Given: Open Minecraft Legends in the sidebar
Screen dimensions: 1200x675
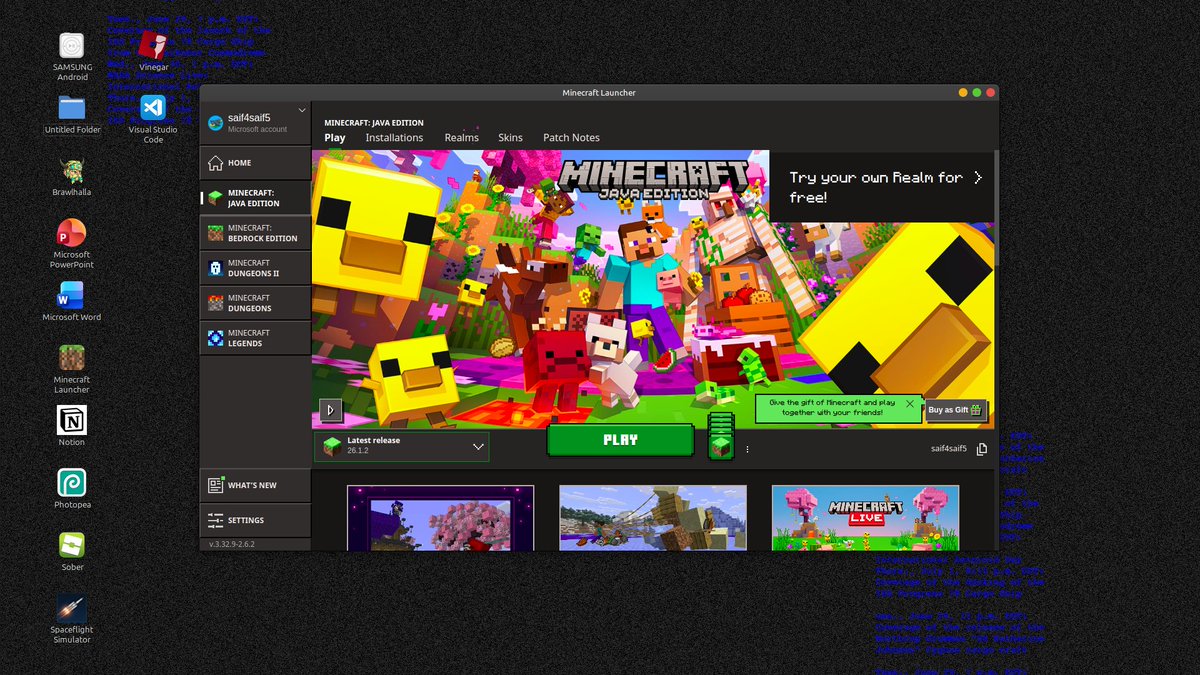Looking at the screenshot, I should (255, 338).
